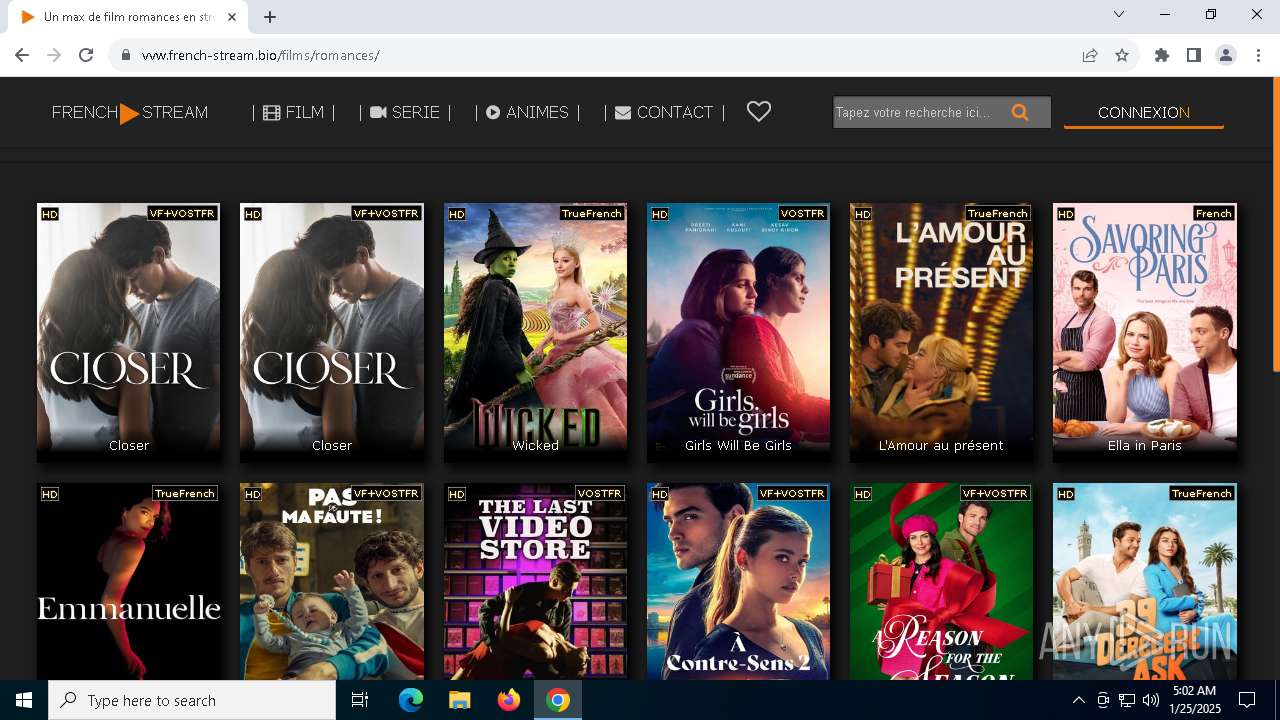Open The Last Video Store poster
This screenshot has width=1280, height=720.
[535, 581]
